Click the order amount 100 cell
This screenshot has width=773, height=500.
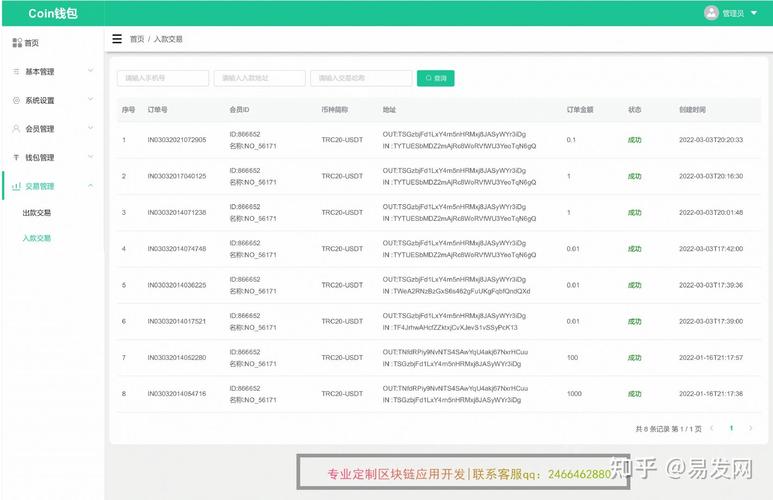(572, 357)
